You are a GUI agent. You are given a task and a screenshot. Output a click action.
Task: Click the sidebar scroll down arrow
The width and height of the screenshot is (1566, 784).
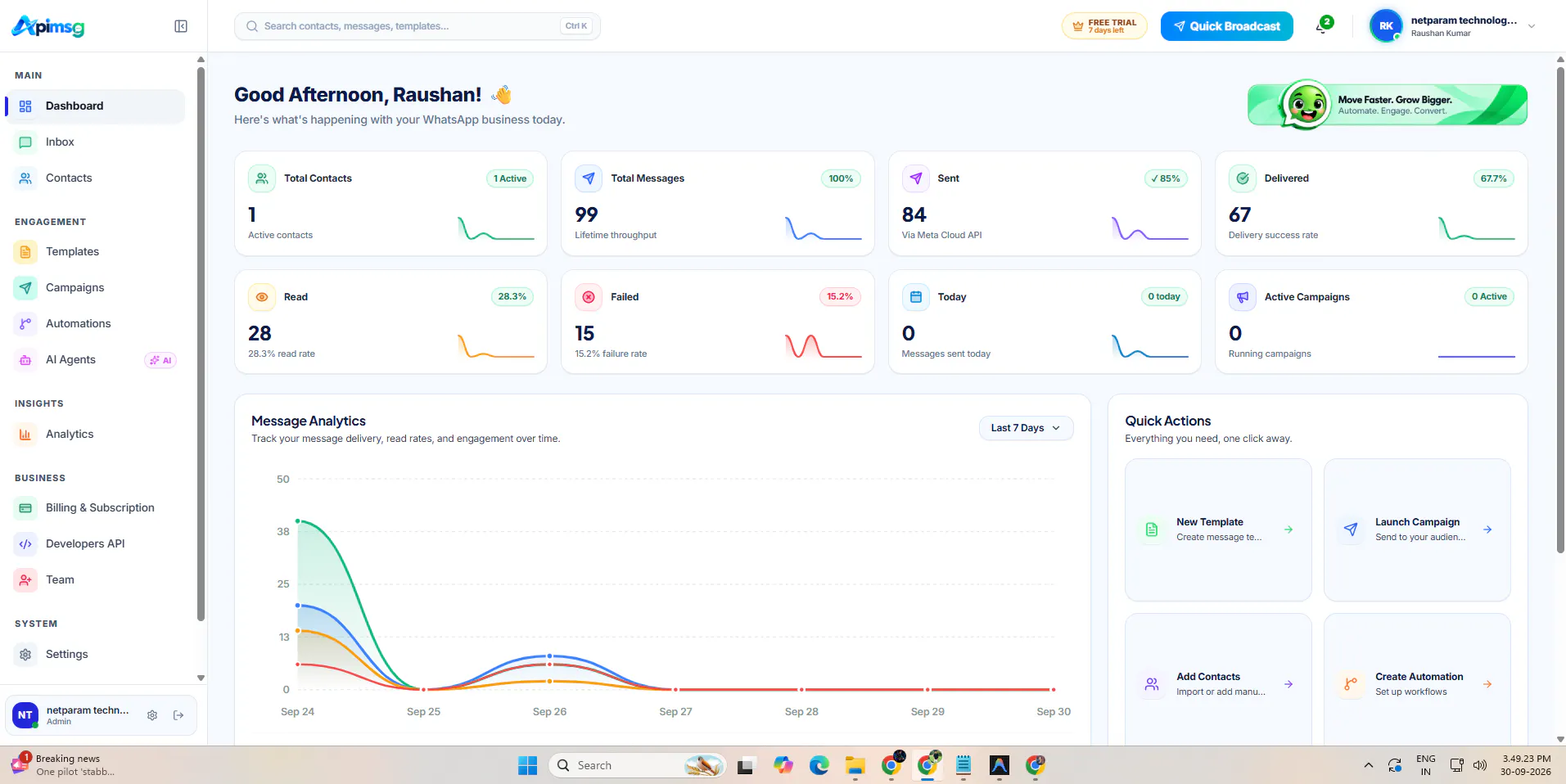point(201,678)
